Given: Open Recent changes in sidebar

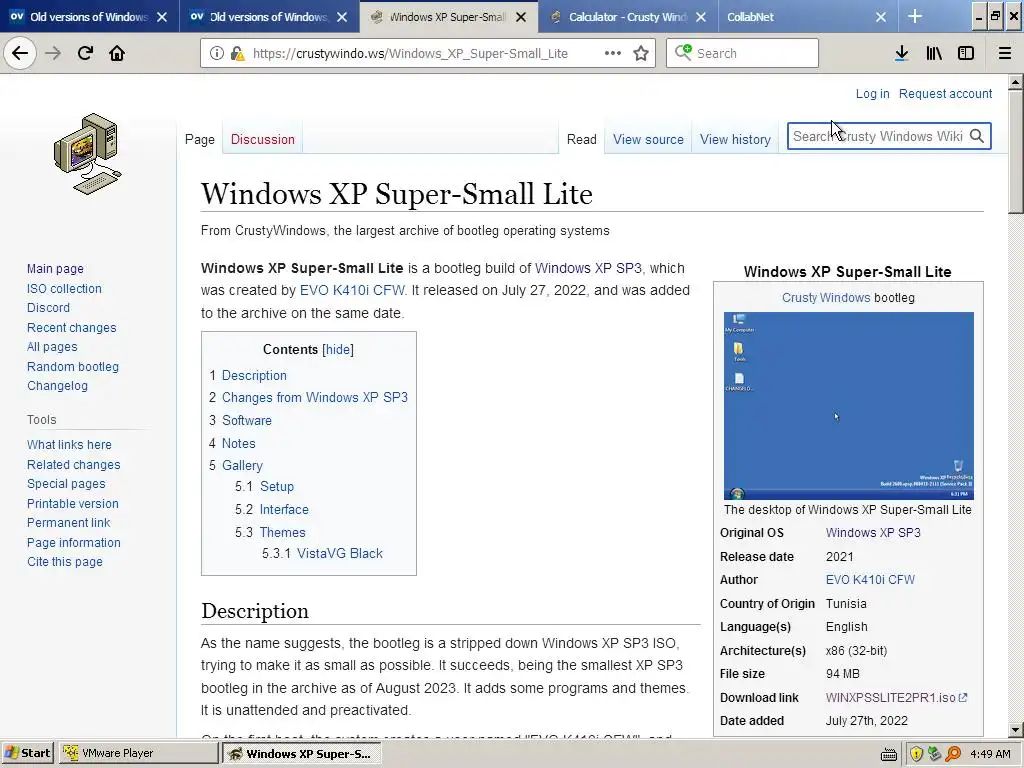Looking at the screenshot, I should click(71, 327).
